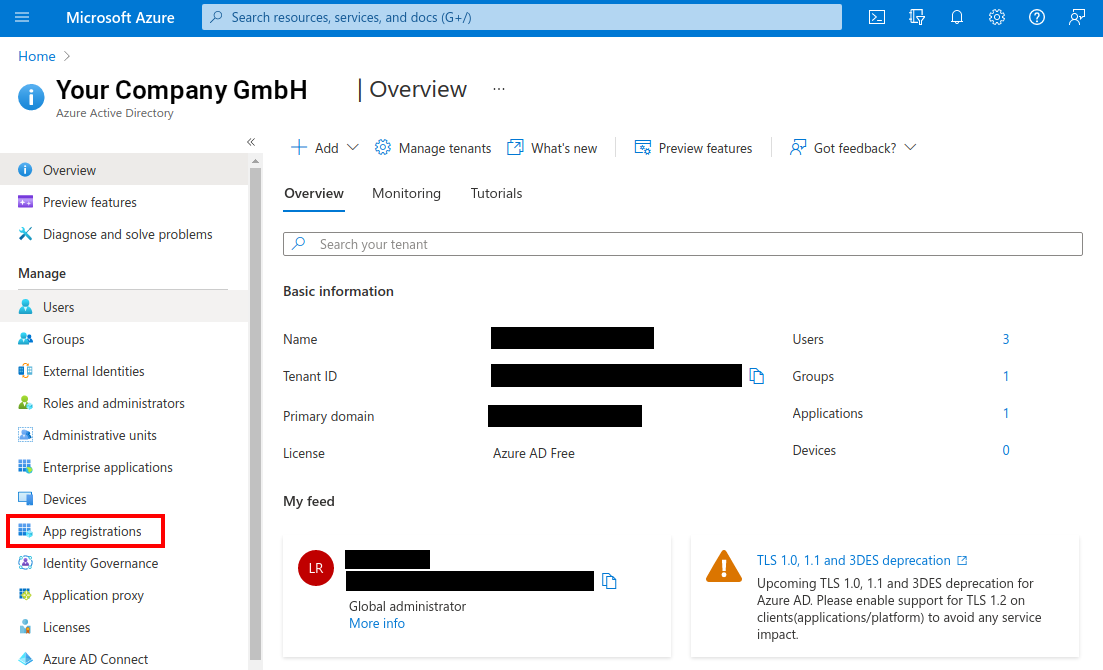Click the External Identities icon
Viewport: 1103px width, 670px height.
tap(25, 371)
